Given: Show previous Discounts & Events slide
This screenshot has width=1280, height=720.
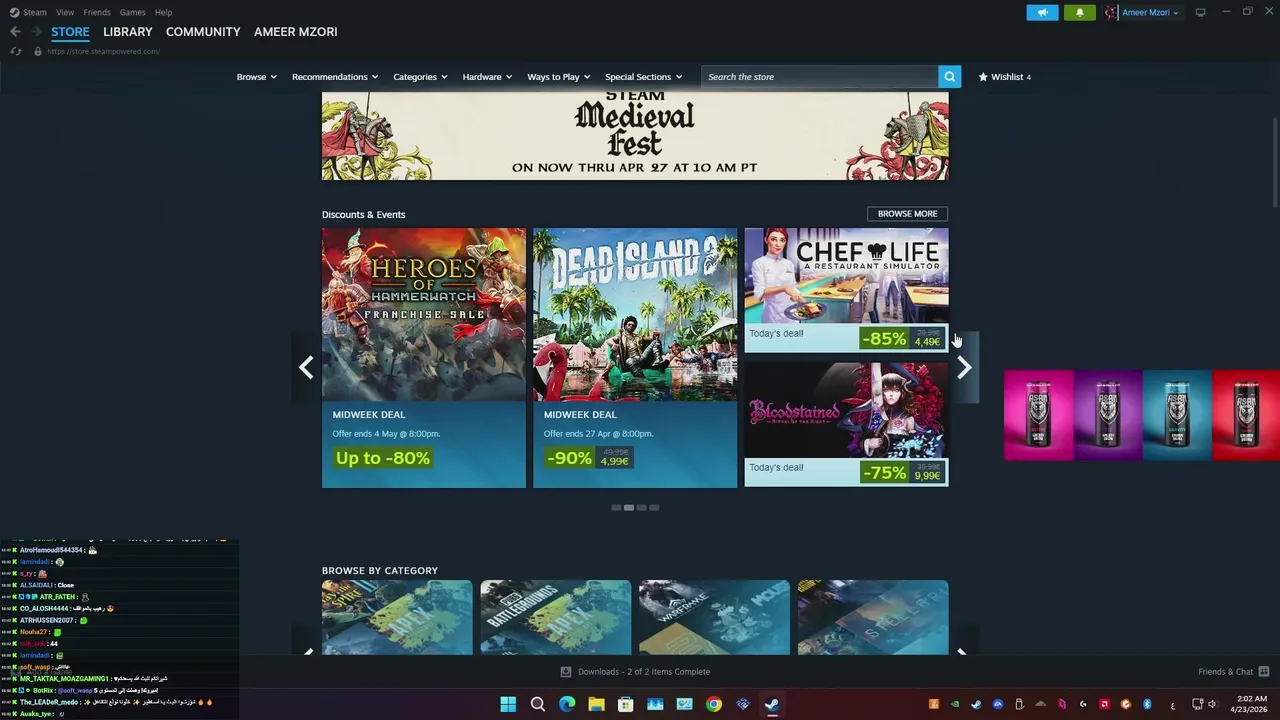Looking at the screenshot, I should point(306,367).
